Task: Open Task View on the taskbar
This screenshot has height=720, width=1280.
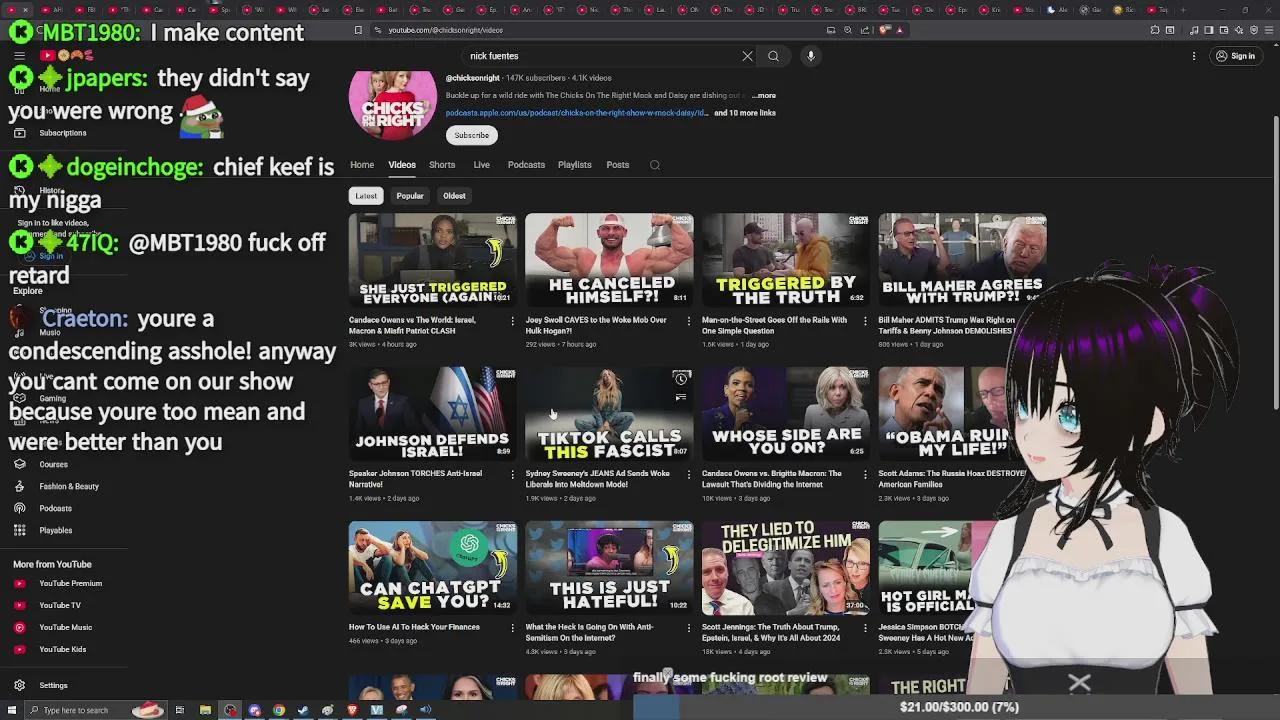Action: (x=180, y=710)
